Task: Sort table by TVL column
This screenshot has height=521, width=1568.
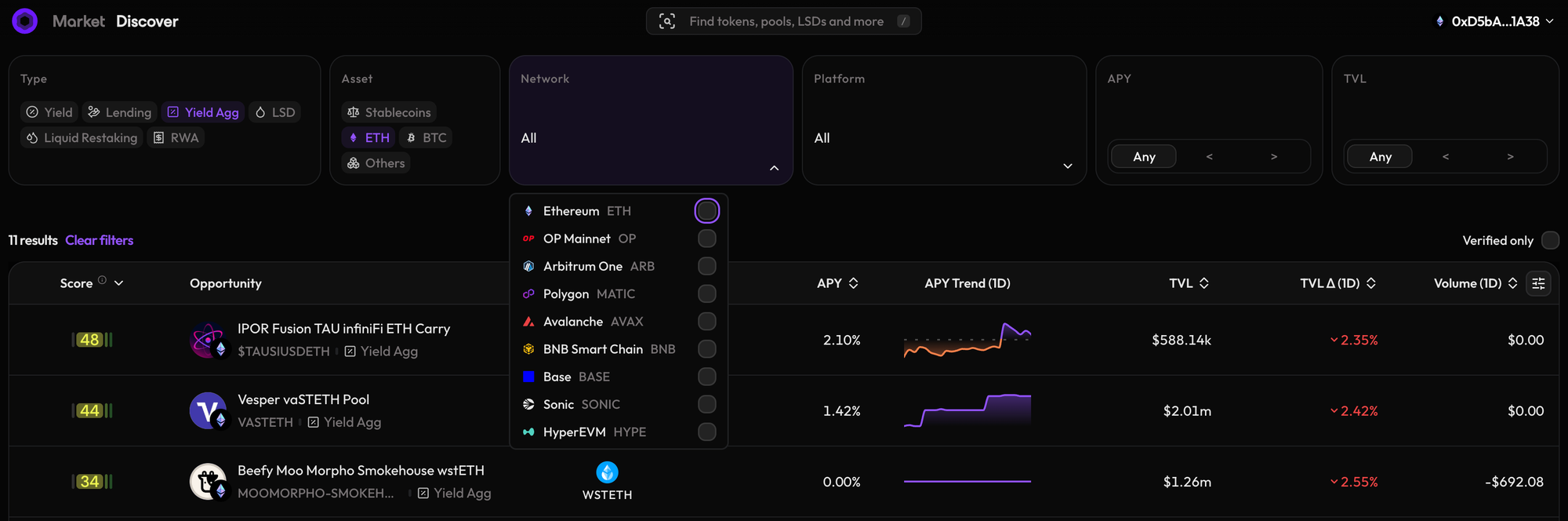Action: pos(1203,283)
